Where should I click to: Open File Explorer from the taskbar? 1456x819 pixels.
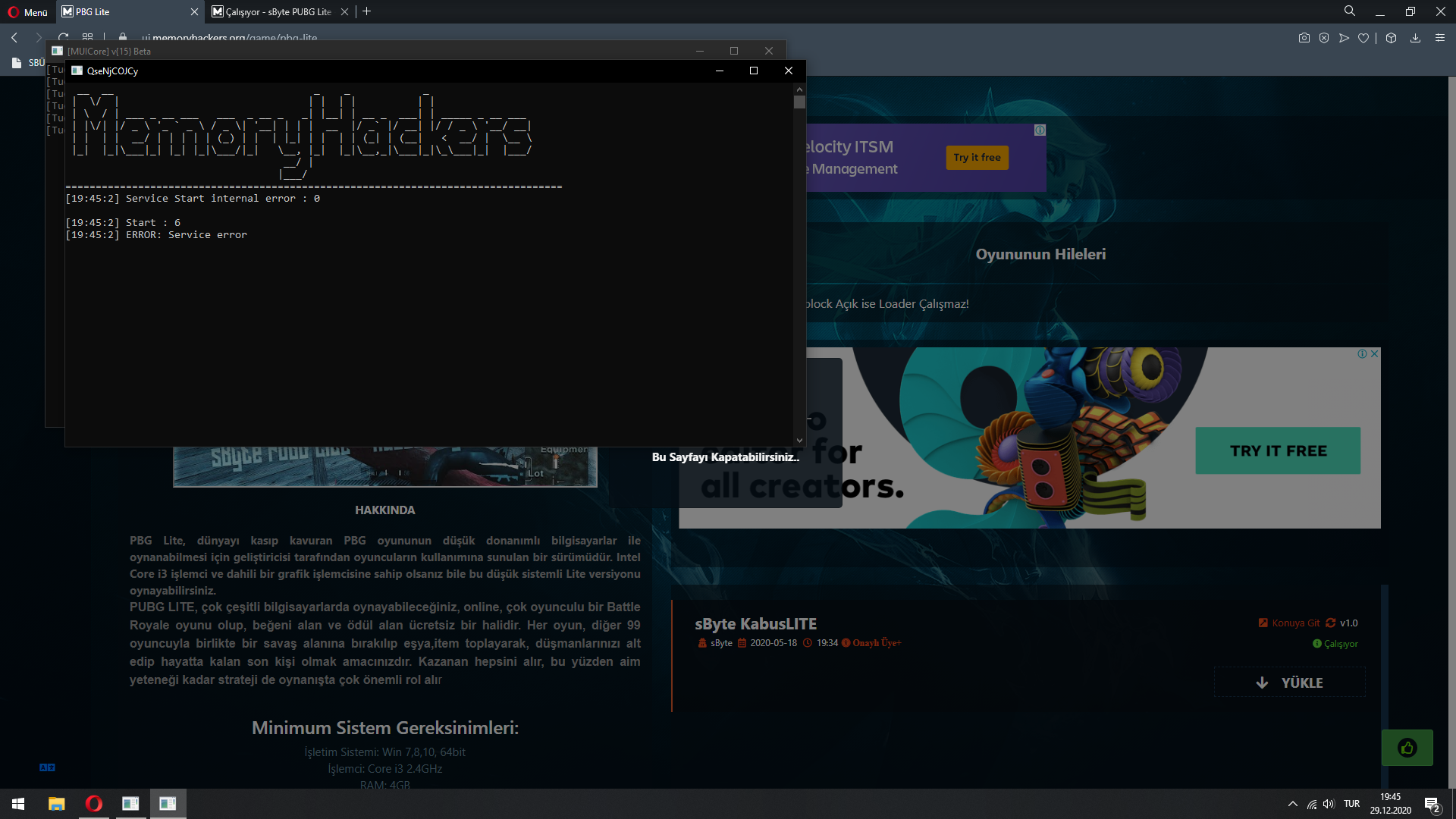57,804
